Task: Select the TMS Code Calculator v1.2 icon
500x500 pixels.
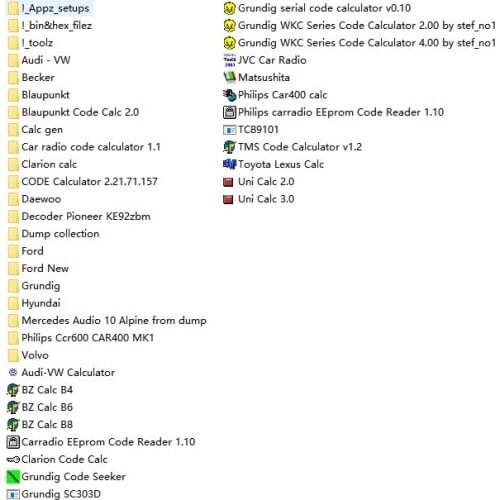Action: click(x=229, y=147)
